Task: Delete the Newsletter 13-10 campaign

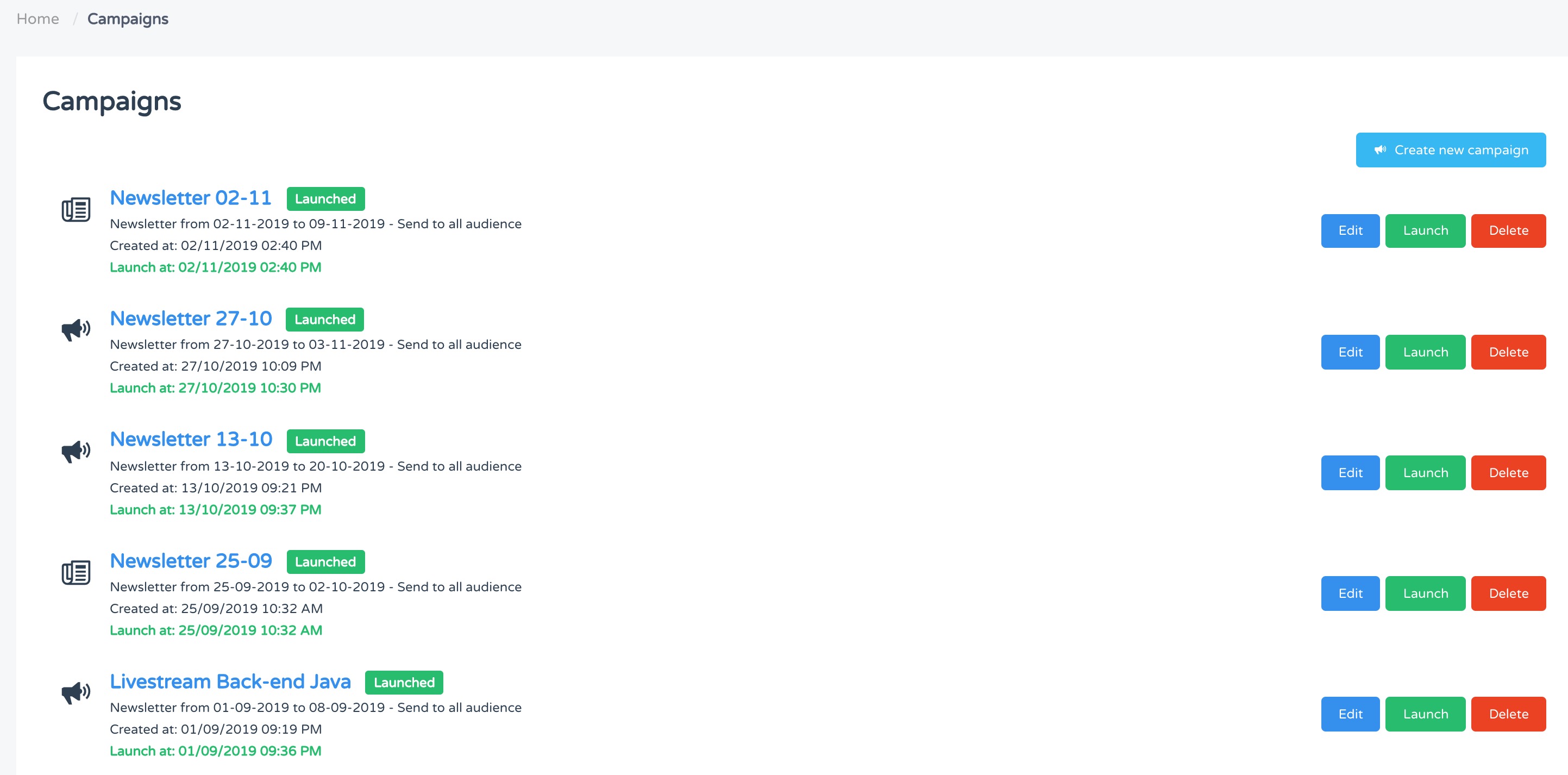Action: 1508,472
